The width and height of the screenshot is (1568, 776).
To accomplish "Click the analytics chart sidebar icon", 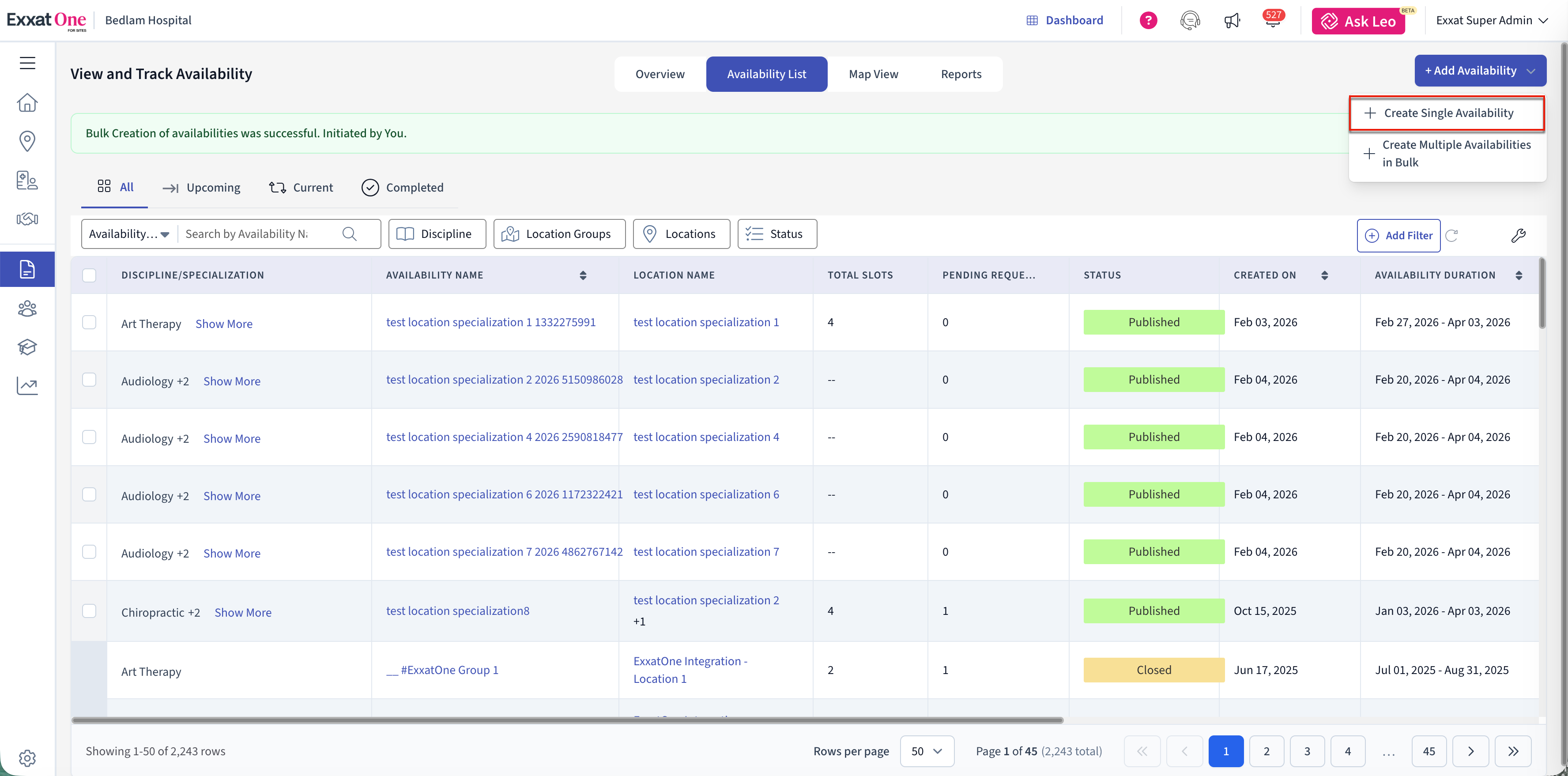I will tap(27, 385).
